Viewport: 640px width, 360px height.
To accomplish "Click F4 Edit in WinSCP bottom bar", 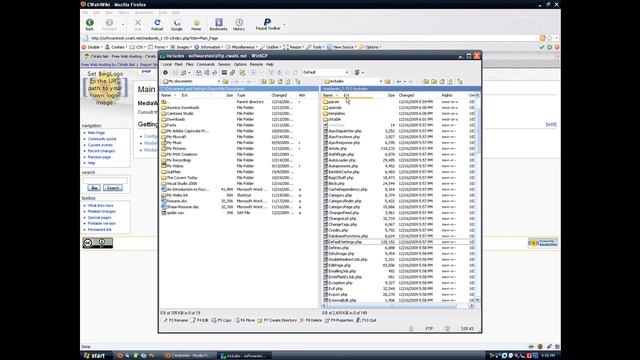I will tap(199, 320).
